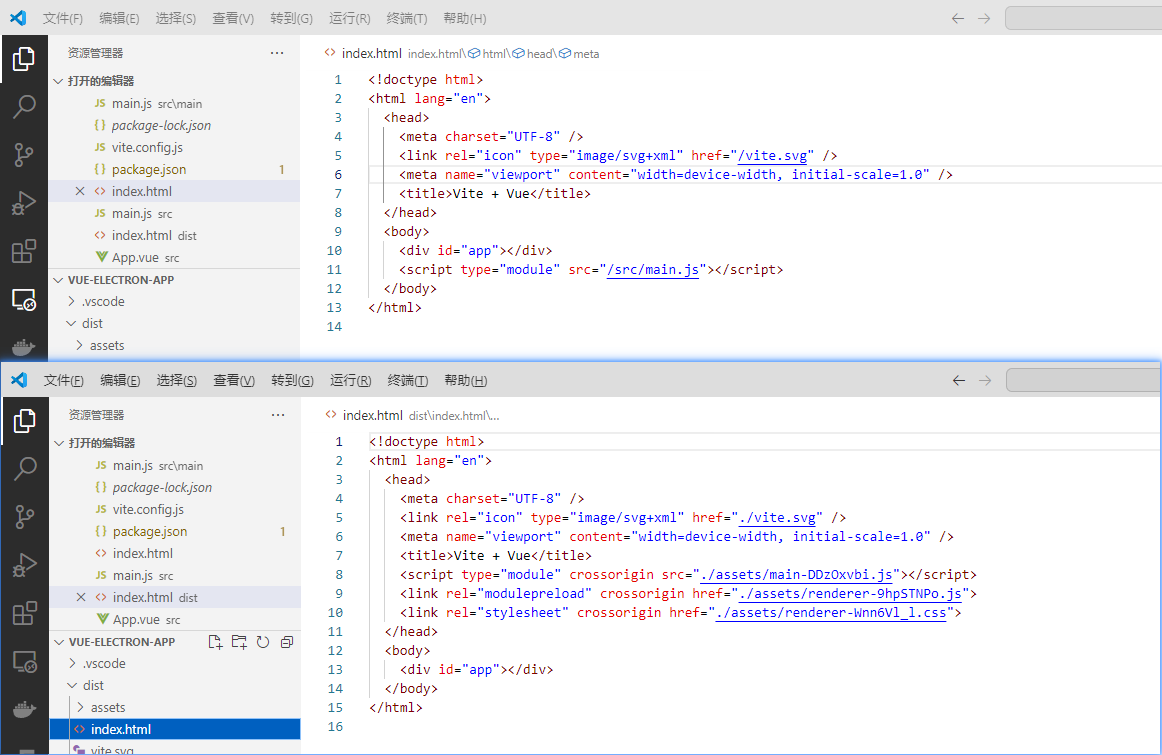The width and height of the screenshot is (1162, 755).
Task: Open the Docker view in the upper window
Action: (23, 347)
